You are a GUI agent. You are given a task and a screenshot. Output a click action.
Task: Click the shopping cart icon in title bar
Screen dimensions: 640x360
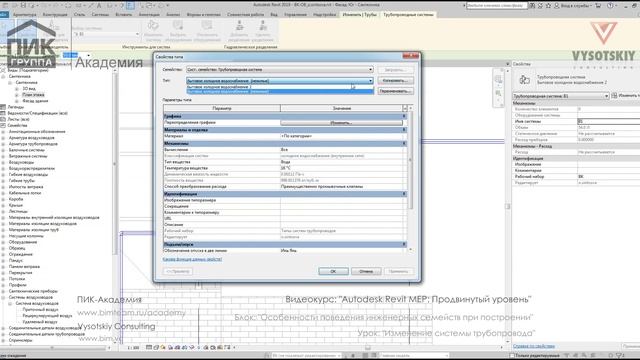[x=598, y=6]
